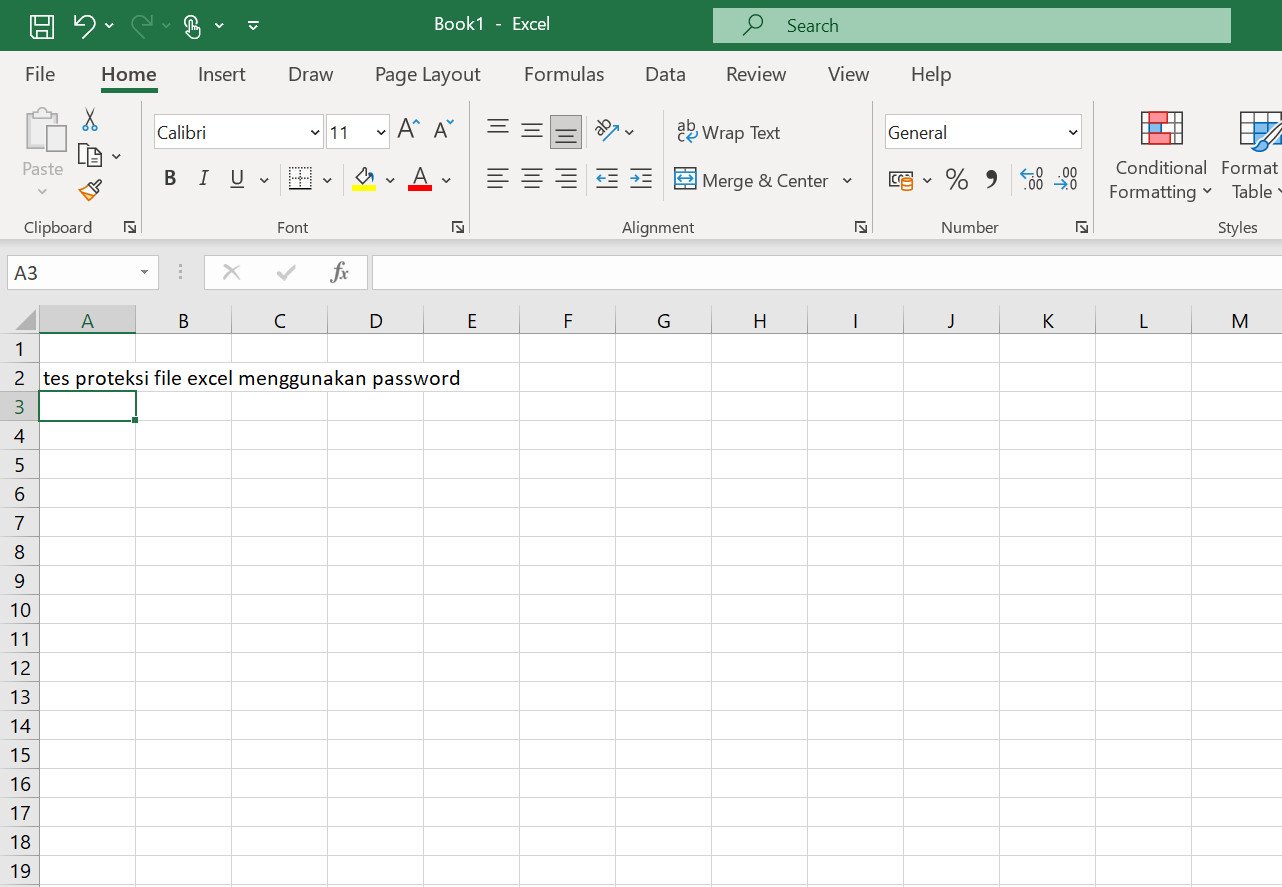Open fill color palette dropdown
The image size is (1282, 887).
pyautogui.click(x=390, y=181)
